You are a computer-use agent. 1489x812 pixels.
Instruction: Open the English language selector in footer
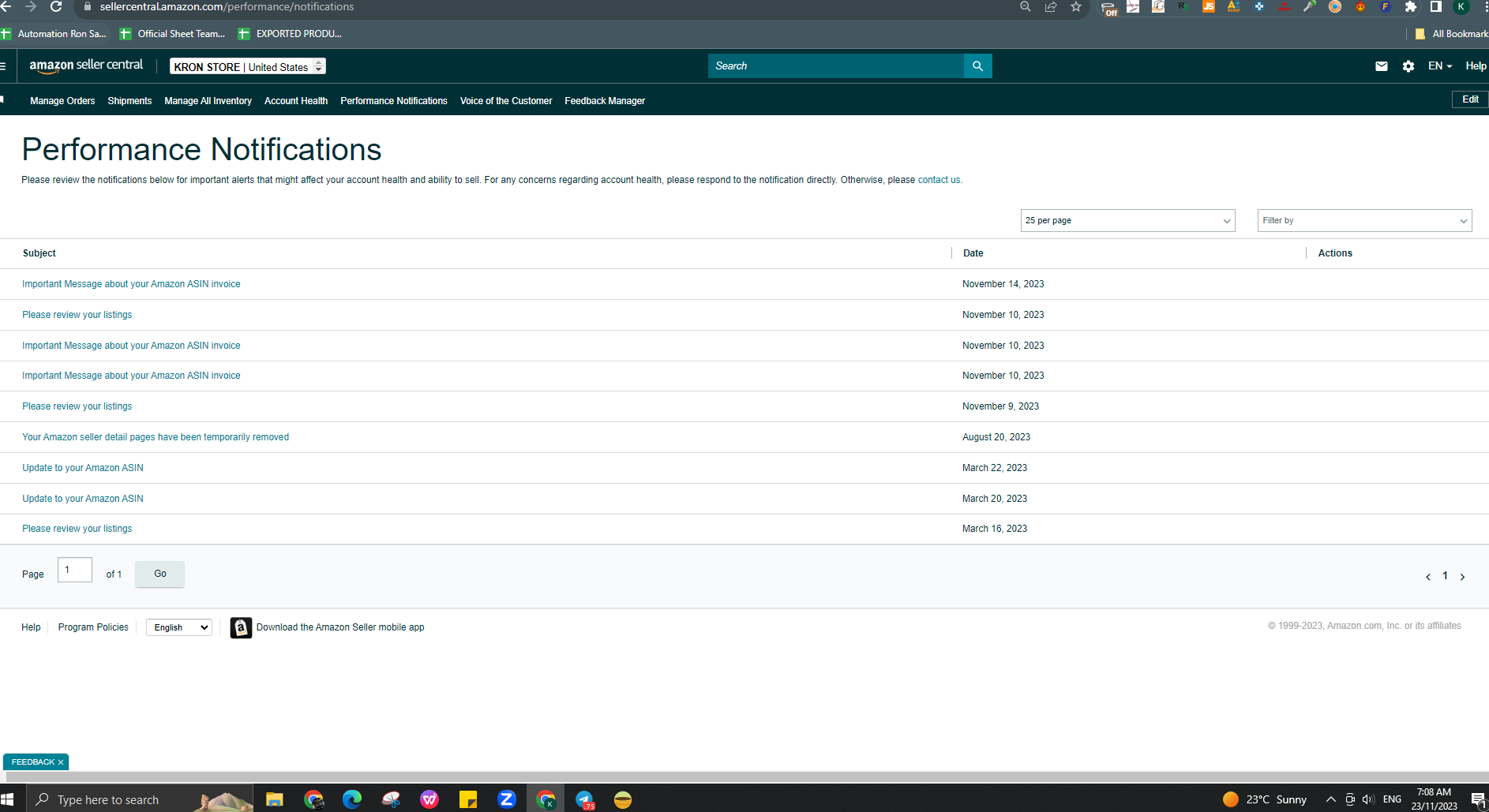[179, 627]
